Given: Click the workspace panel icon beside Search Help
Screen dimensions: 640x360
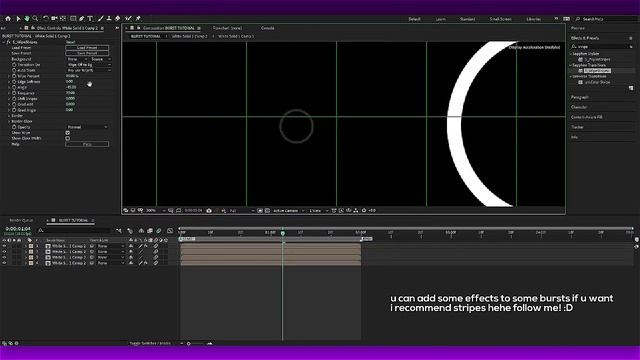Looking at the screenshot, I should (567, 19).
